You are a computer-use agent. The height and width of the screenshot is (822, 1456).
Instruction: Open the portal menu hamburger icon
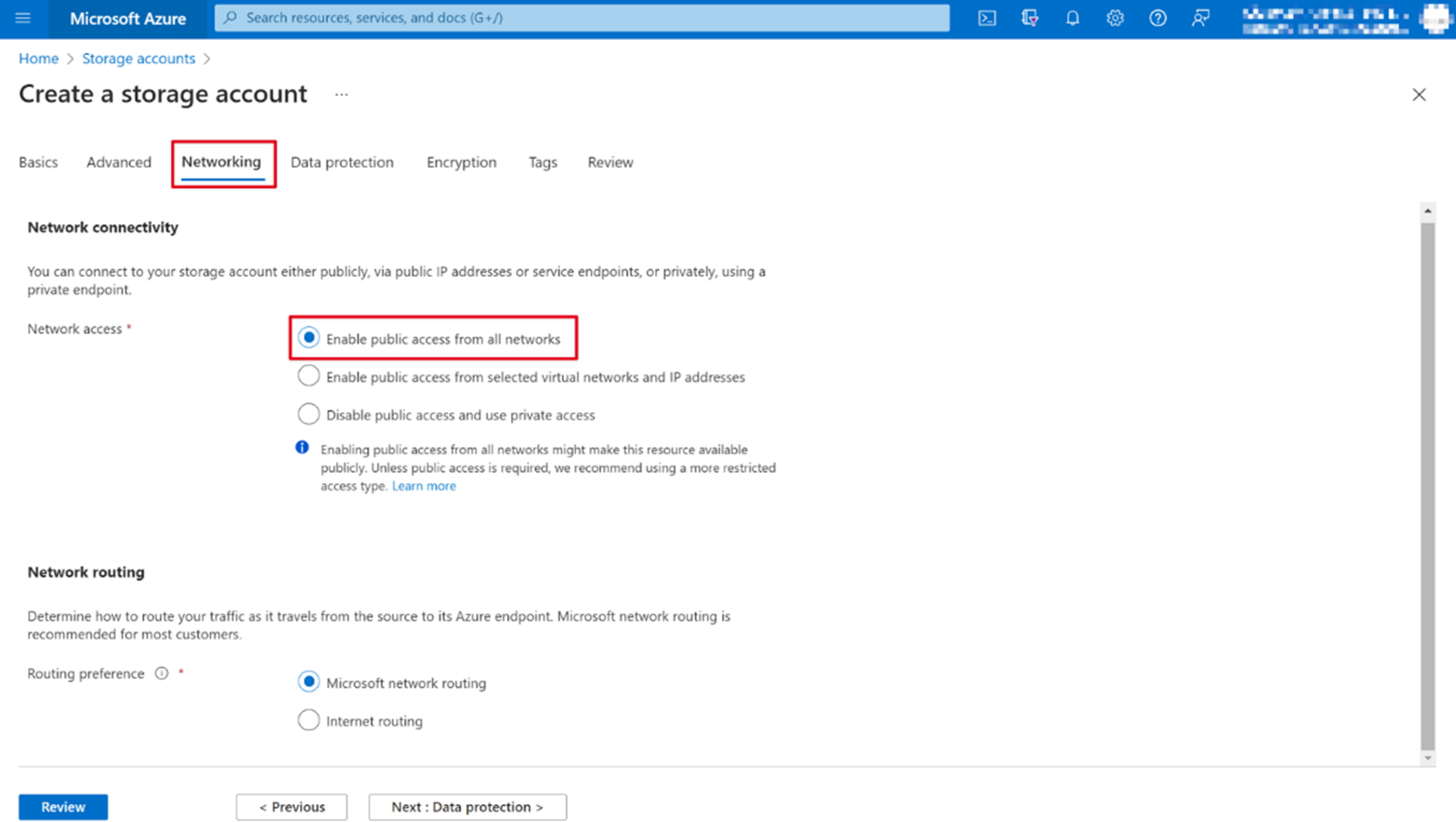pyautogui.click(x=22, y=19)
